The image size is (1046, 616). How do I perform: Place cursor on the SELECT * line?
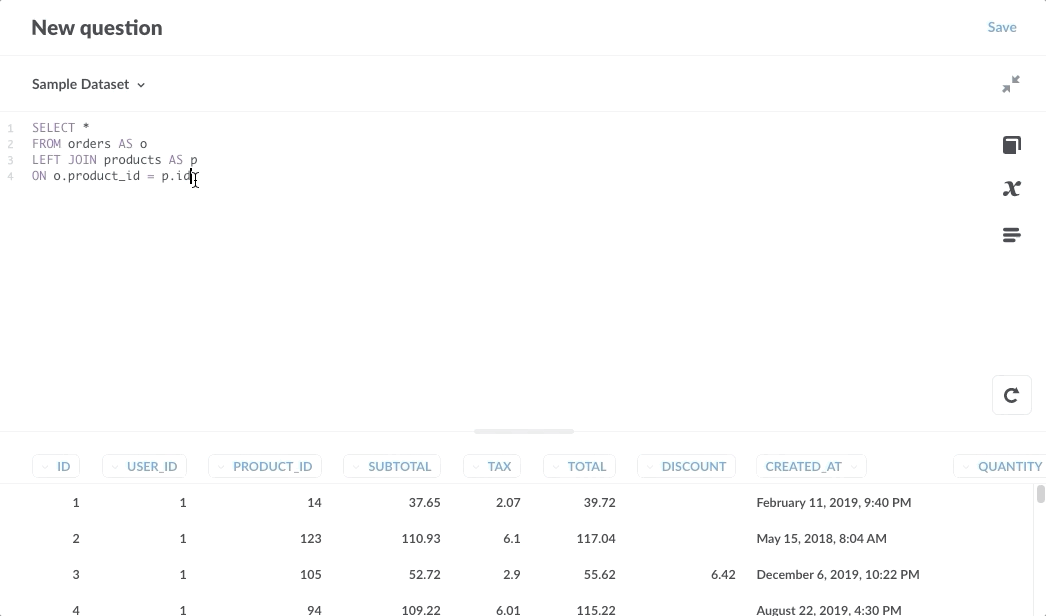(x=61, y=127)
